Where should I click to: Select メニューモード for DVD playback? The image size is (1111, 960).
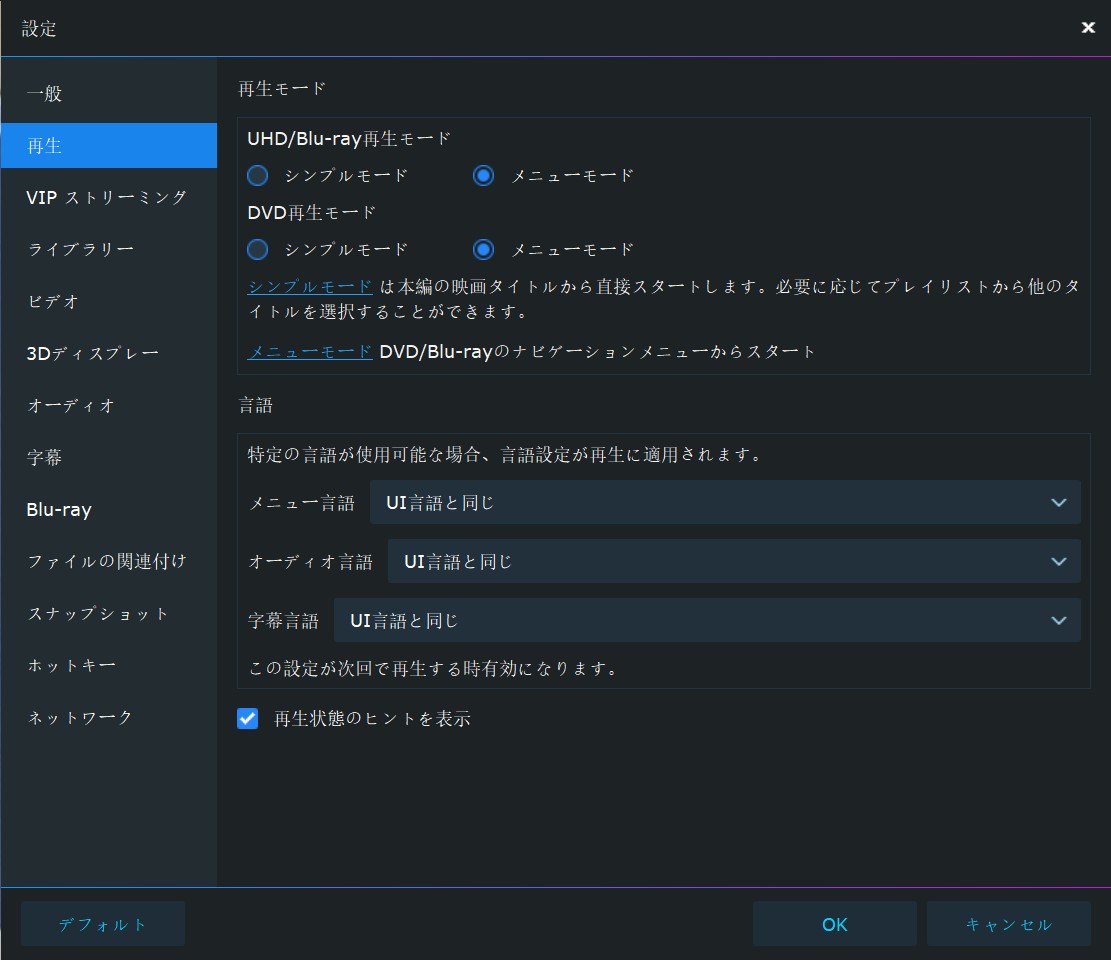[x=484, y=250]
